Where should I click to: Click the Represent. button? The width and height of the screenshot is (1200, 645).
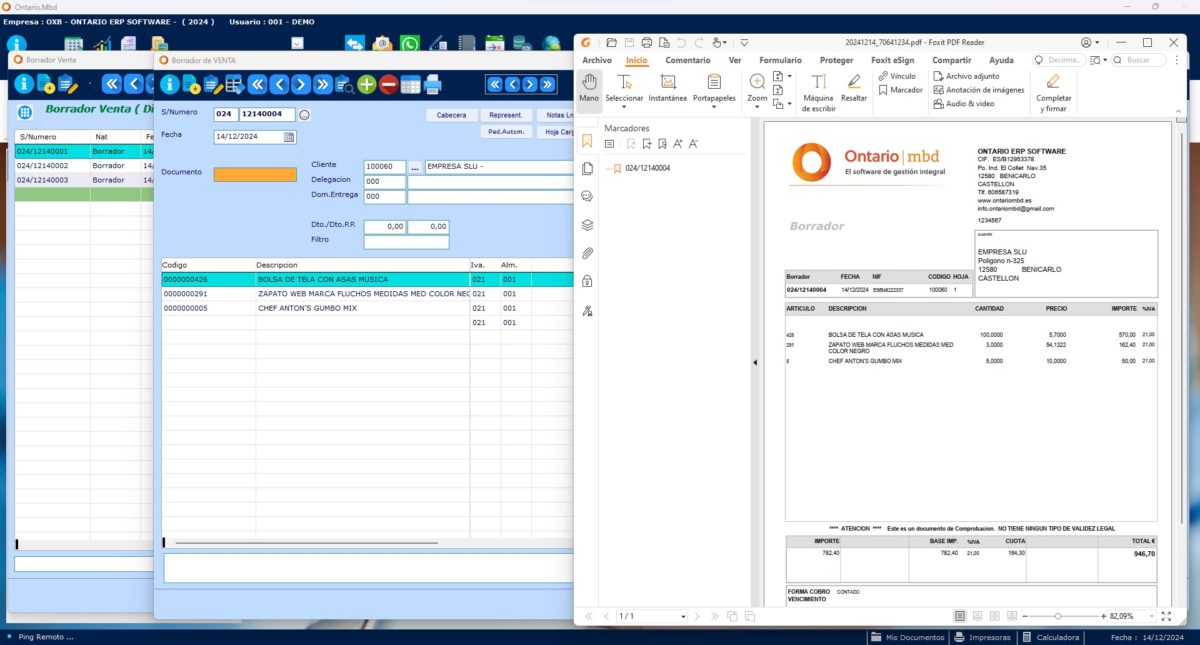point(506,115)
